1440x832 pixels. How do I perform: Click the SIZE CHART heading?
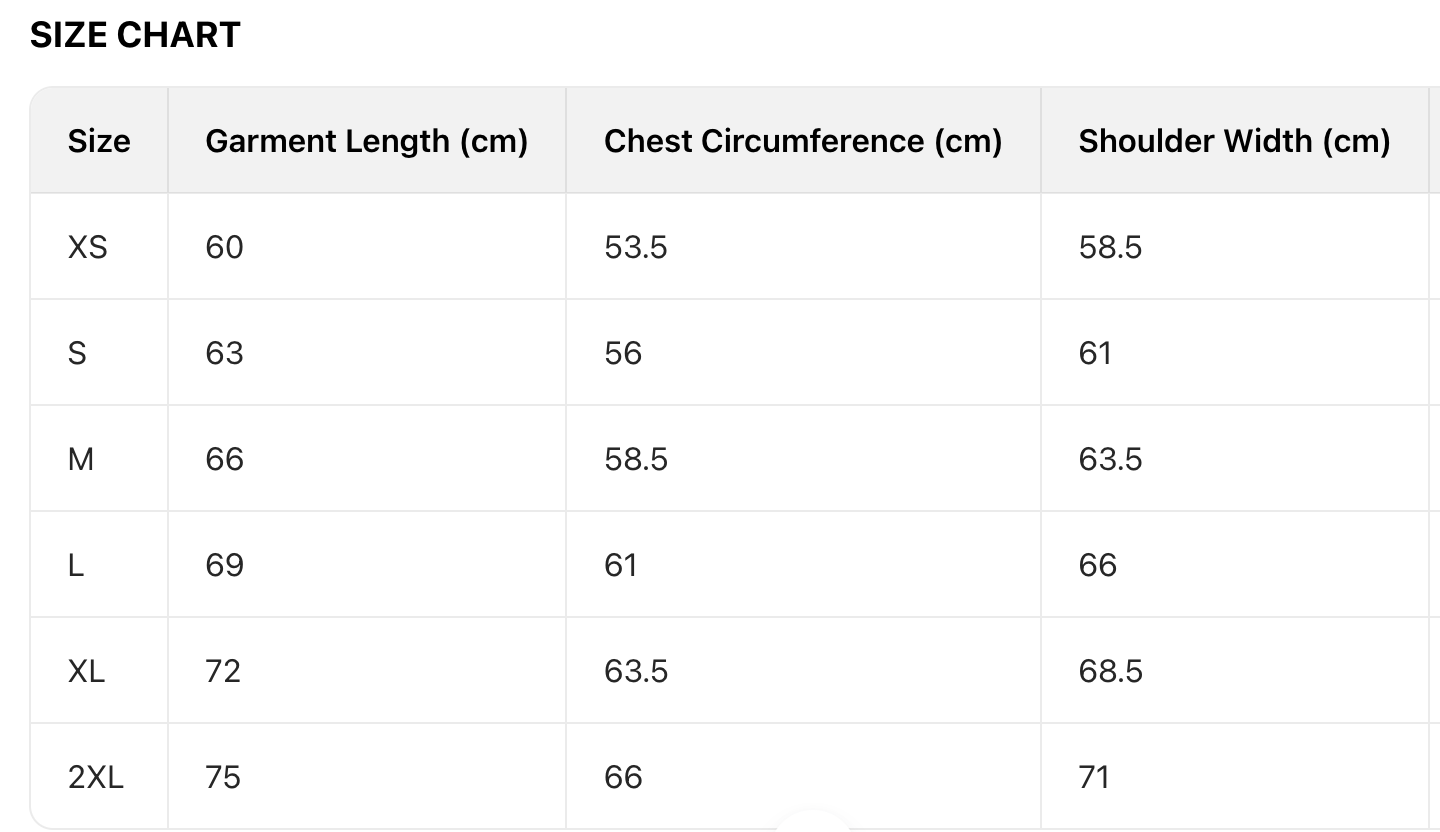click(135, 35)
